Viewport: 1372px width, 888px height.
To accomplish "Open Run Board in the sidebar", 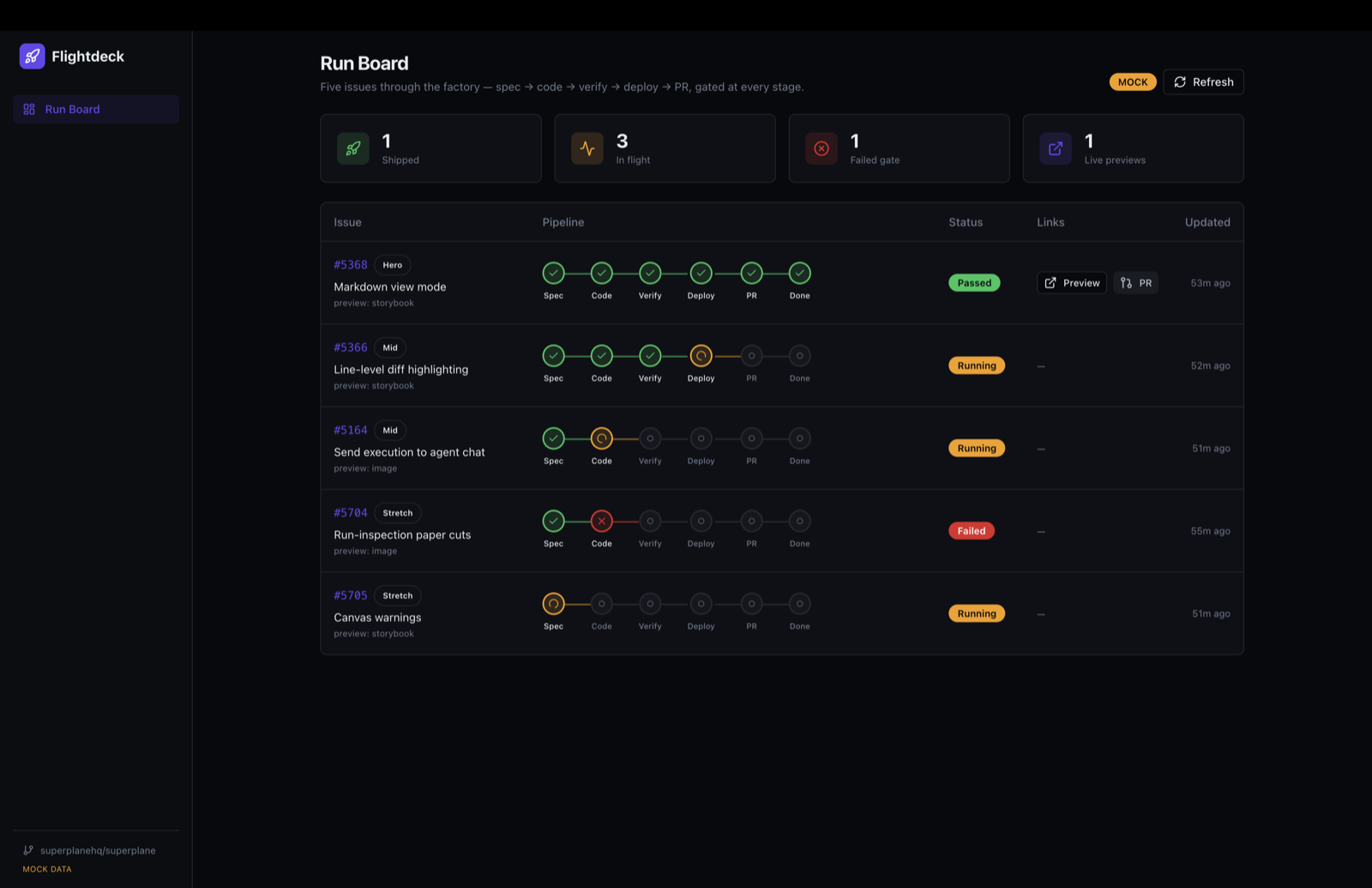I will point(96,109).
